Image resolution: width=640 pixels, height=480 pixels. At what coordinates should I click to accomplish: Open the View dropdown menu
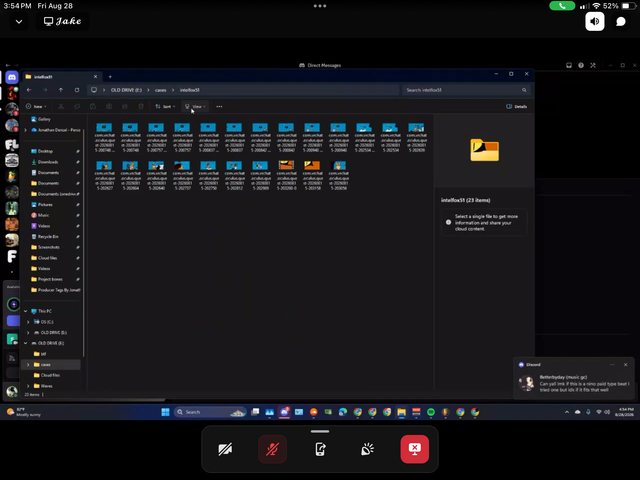pyautogui.click(x=195, y=107)
